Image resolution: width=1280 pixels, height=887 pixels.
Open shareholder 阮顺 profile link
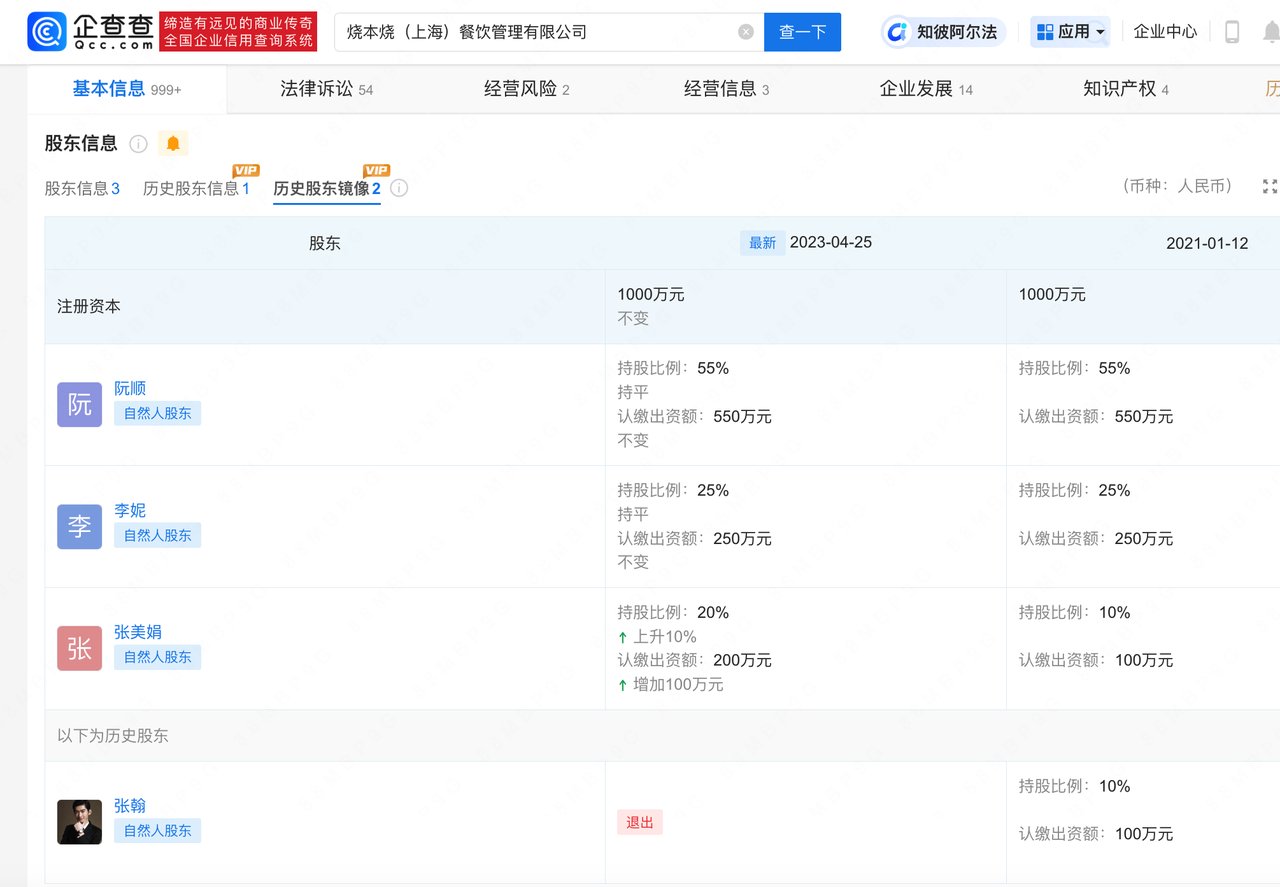pyautogui.click(x=130, y=388)
